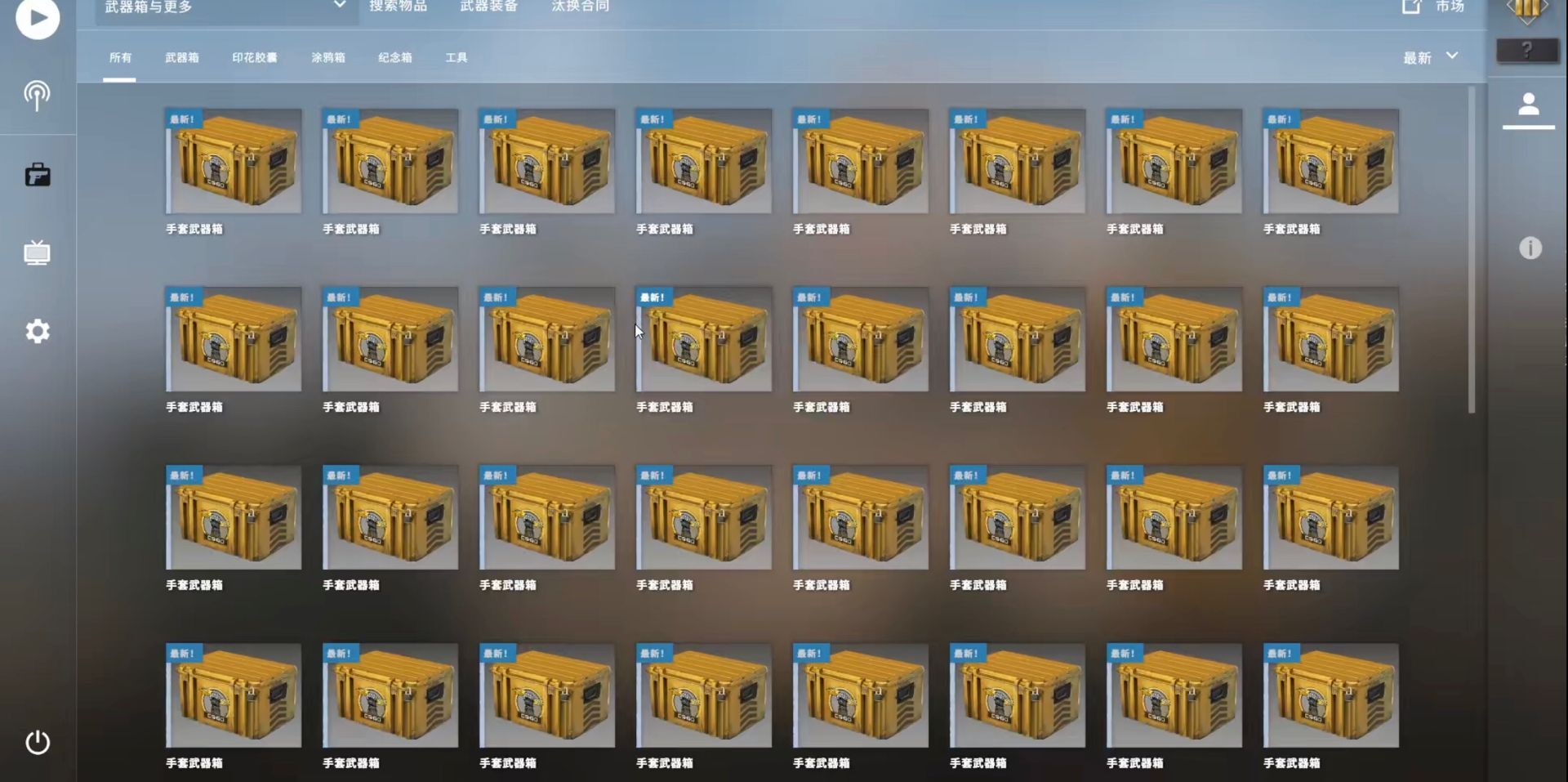Select the 武器箱 filter tab
1568x782 pixels.
click(181, 57)
